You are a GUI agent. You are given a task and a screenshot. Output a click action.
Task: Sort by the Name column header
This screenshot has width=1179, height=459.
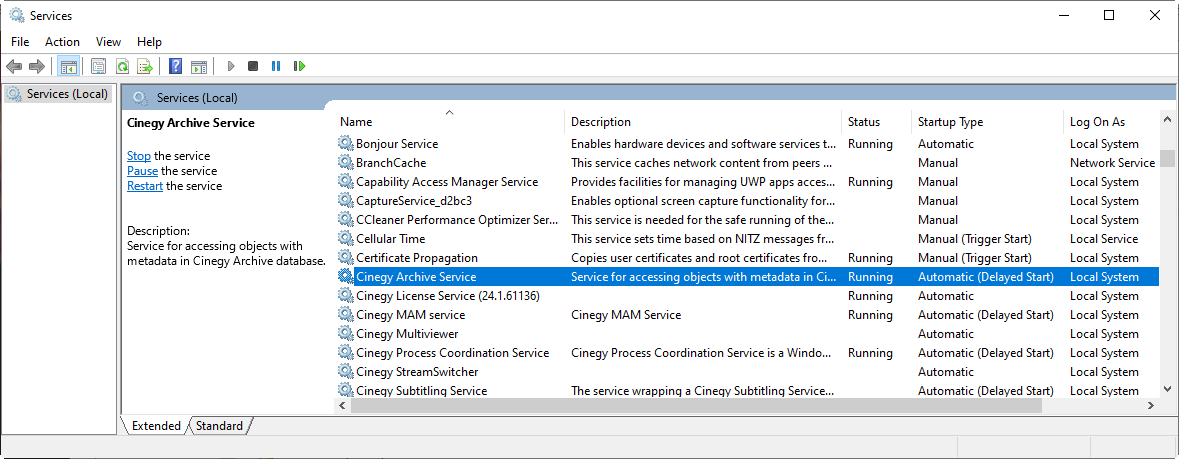[x=449, y=122]
